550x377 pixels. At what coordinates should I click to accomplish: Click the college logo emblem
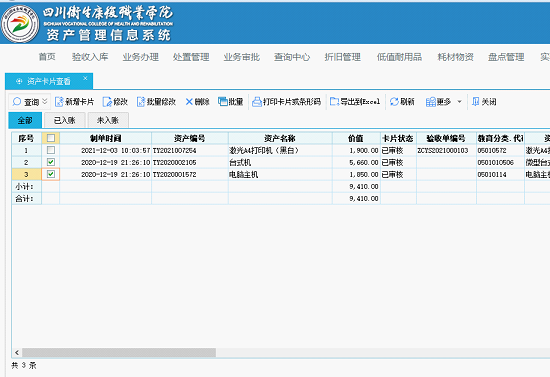[x=20, y=23]
